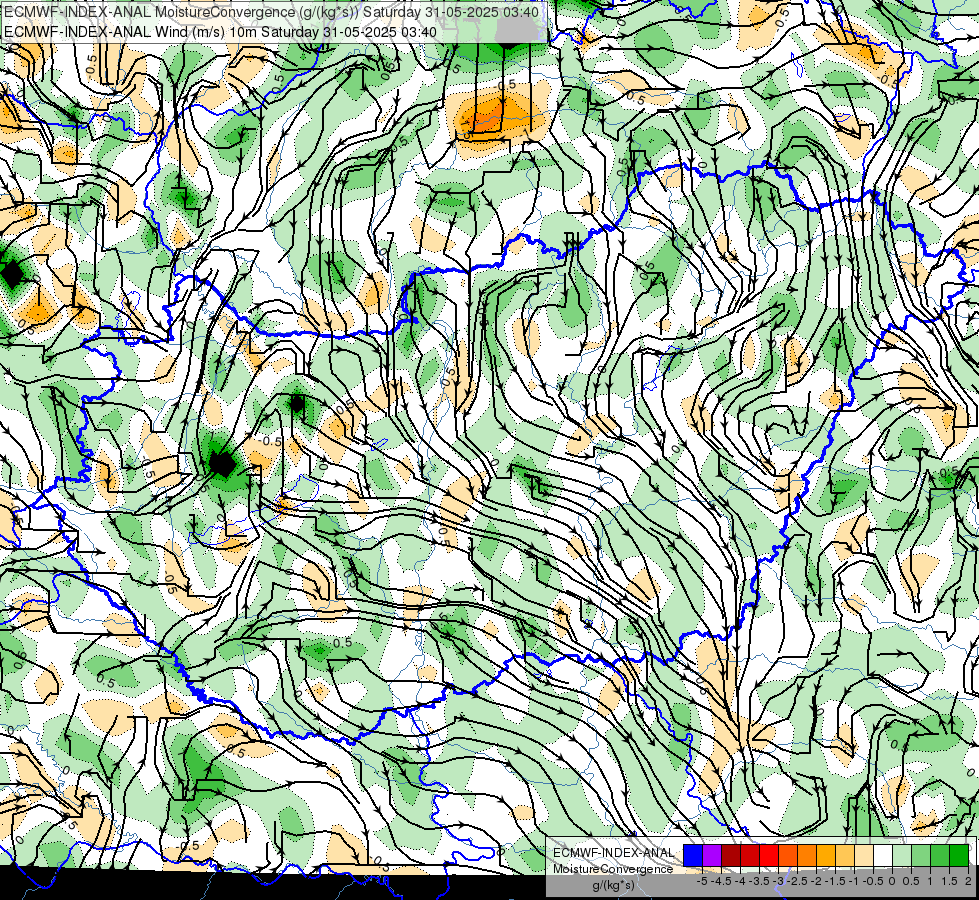This screenshot has height=900, width=979.
Task: Click legend label MoistureConvergence
Action: click(613, 869)
